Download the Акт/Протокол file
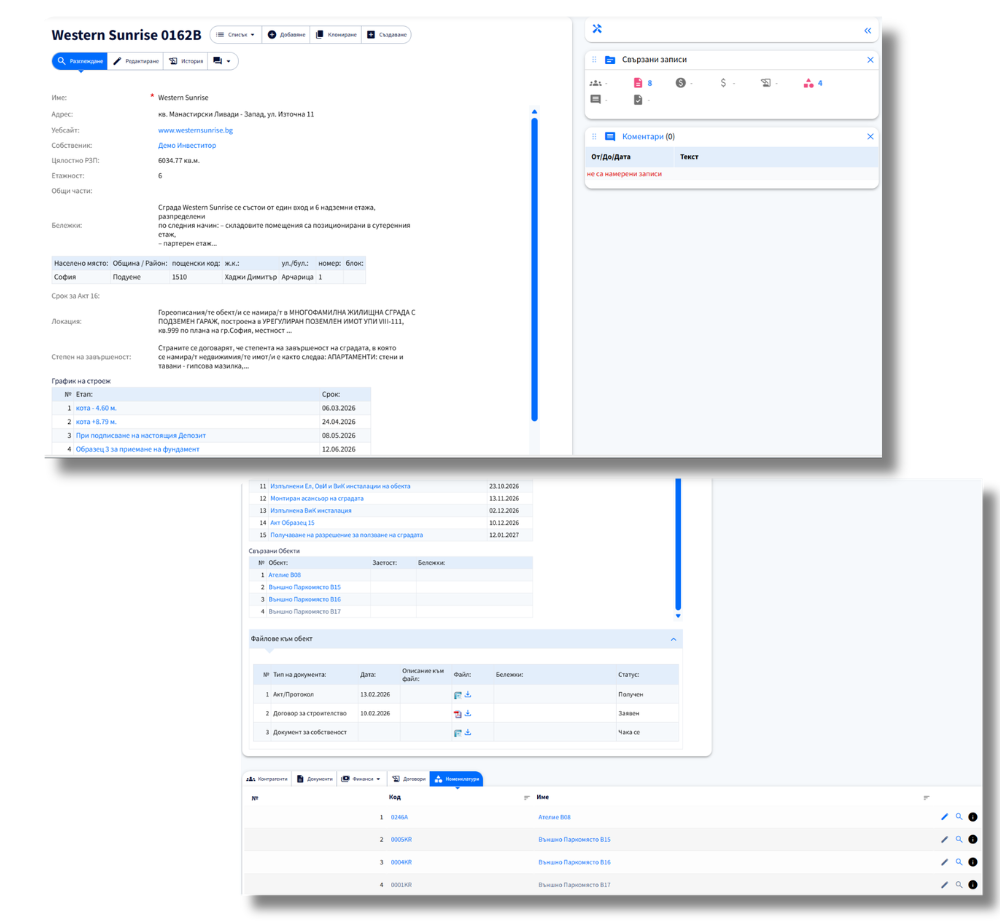Image resolution: width=1000 pixels, height=924 pixels. (x=468, y=694)
